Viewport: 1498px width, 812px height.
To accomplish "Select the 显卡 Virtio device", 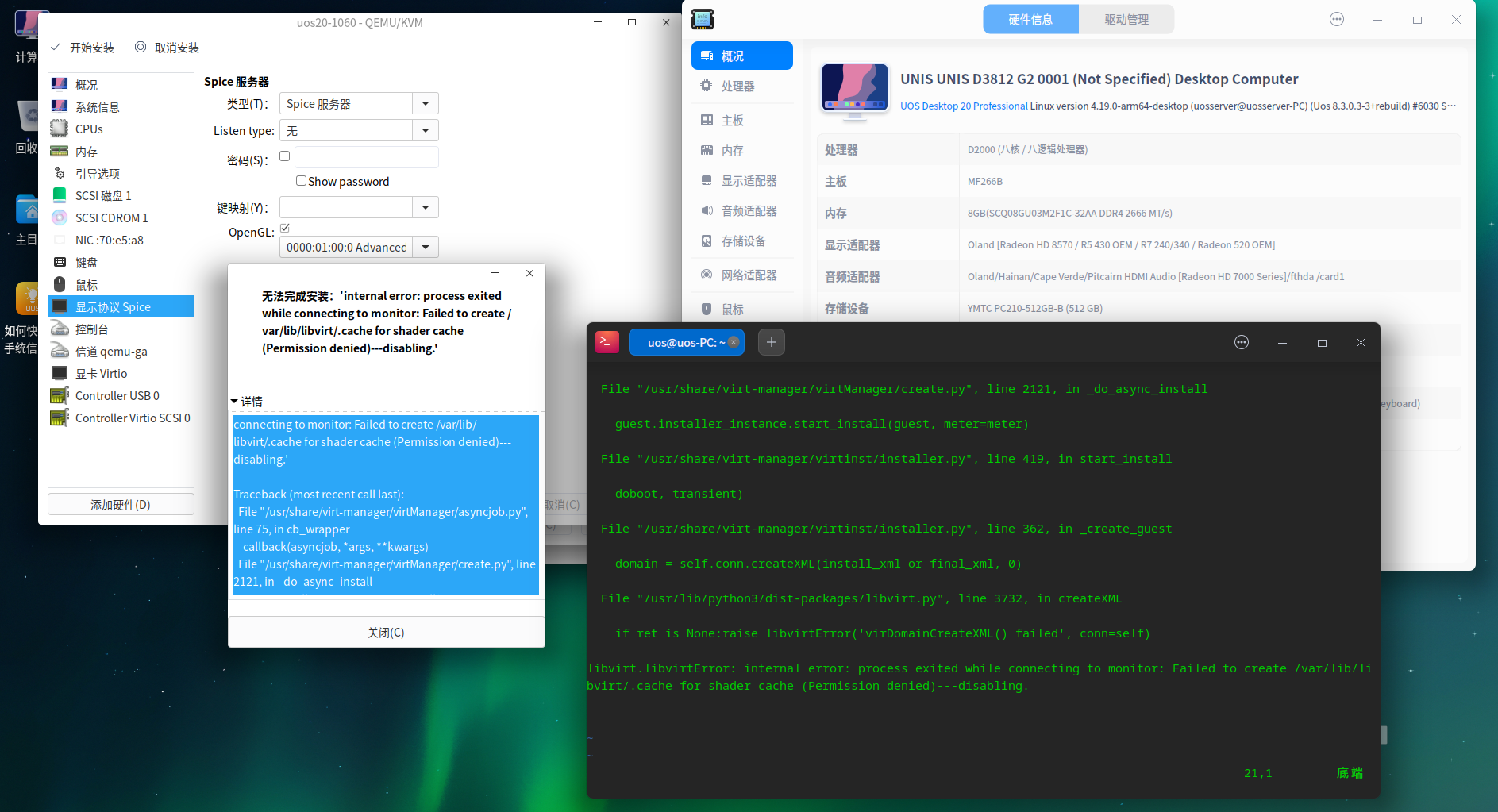I will pos(102,373).
